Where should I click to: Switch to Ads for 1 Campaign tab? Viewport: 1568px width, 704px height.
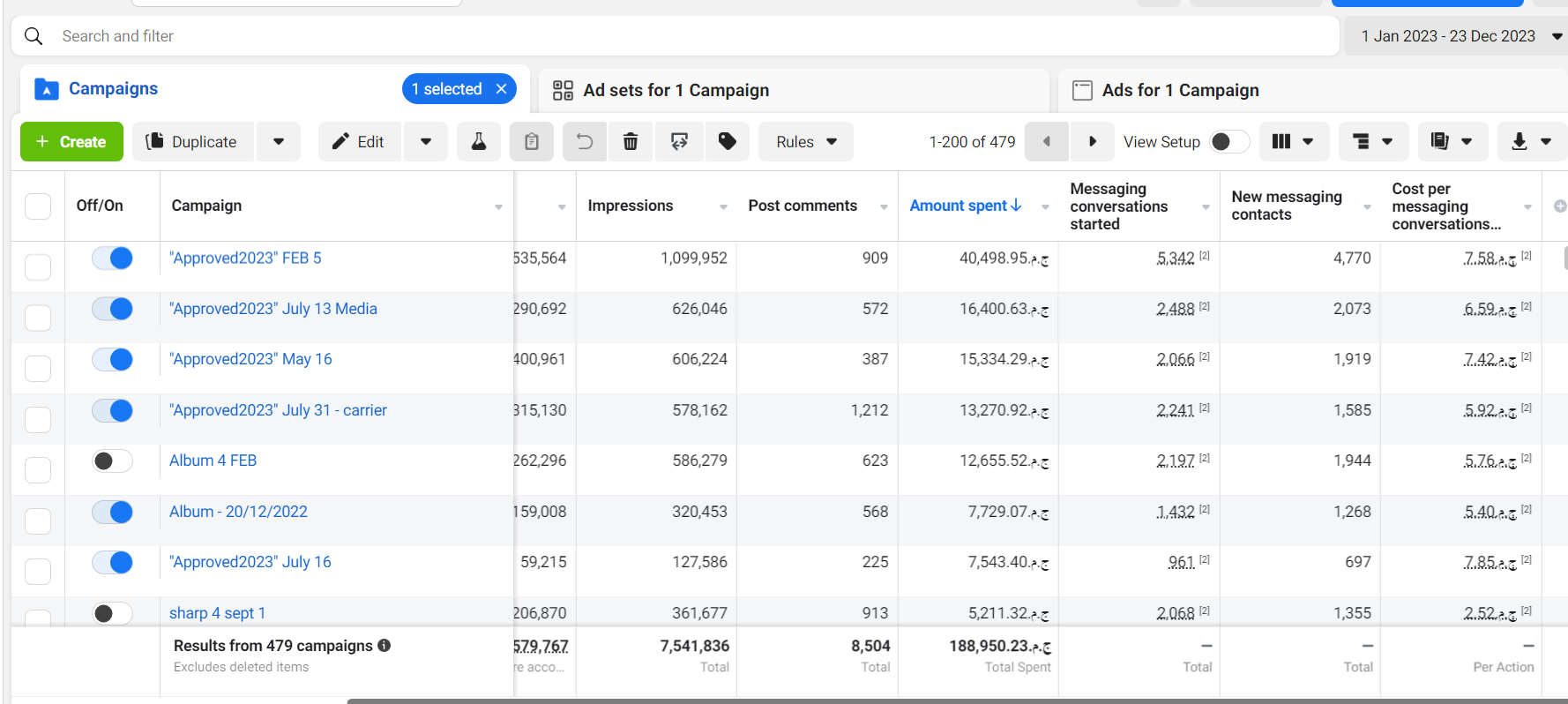point(1313,90)
